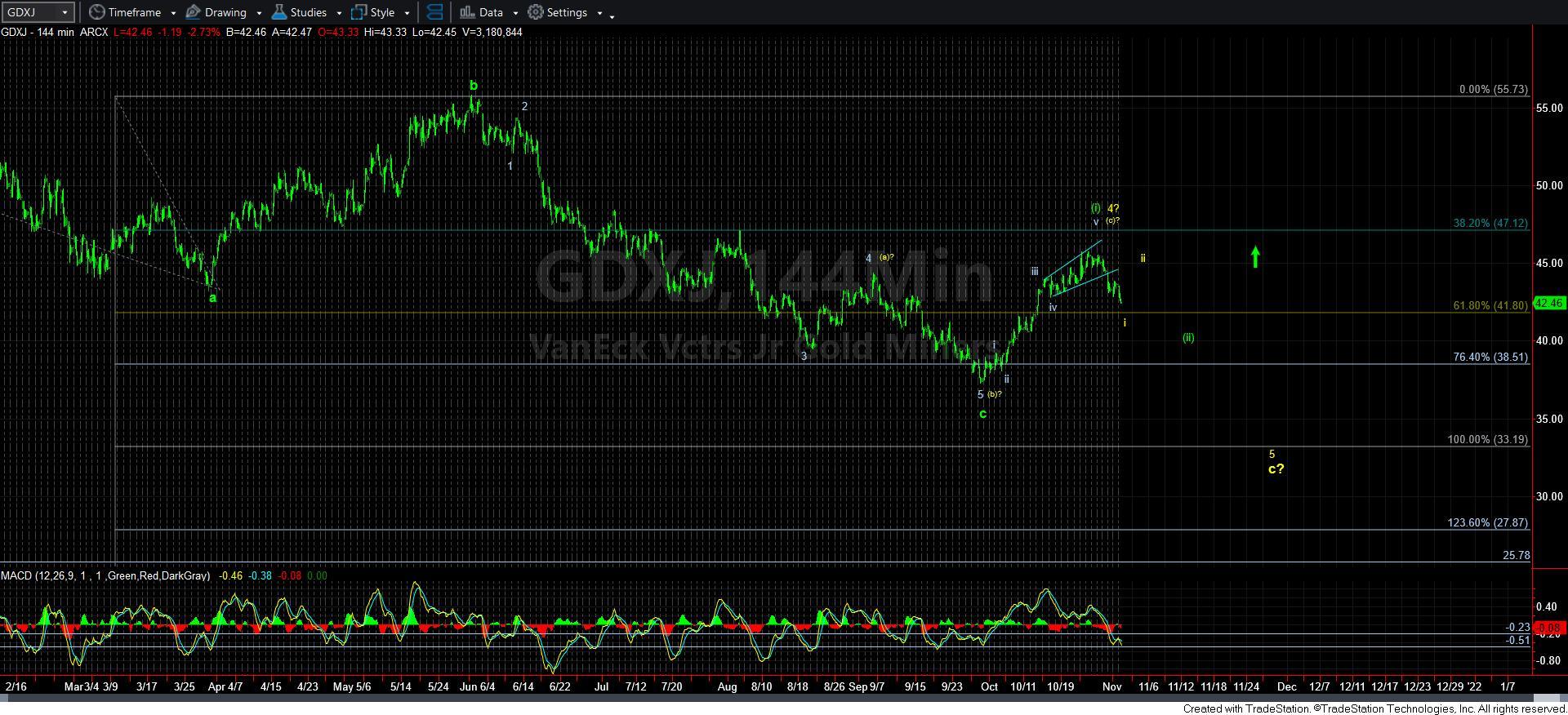This screenshot has width=1568, height=715.
Task: Expand the Style dropdown arrow
Action: 407,13
